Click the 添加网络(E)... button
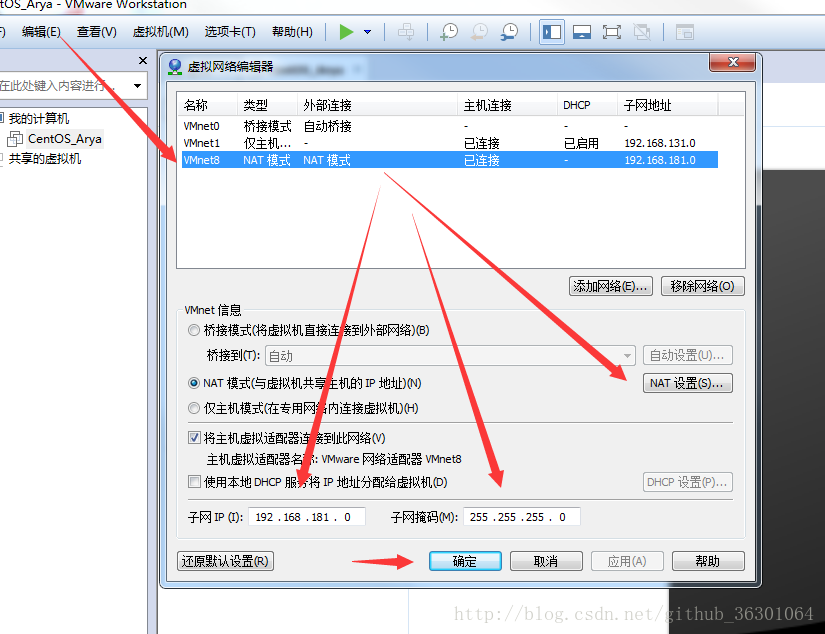Image resolution: width=825 pixels, height=634 pixels. click(611, 286)
